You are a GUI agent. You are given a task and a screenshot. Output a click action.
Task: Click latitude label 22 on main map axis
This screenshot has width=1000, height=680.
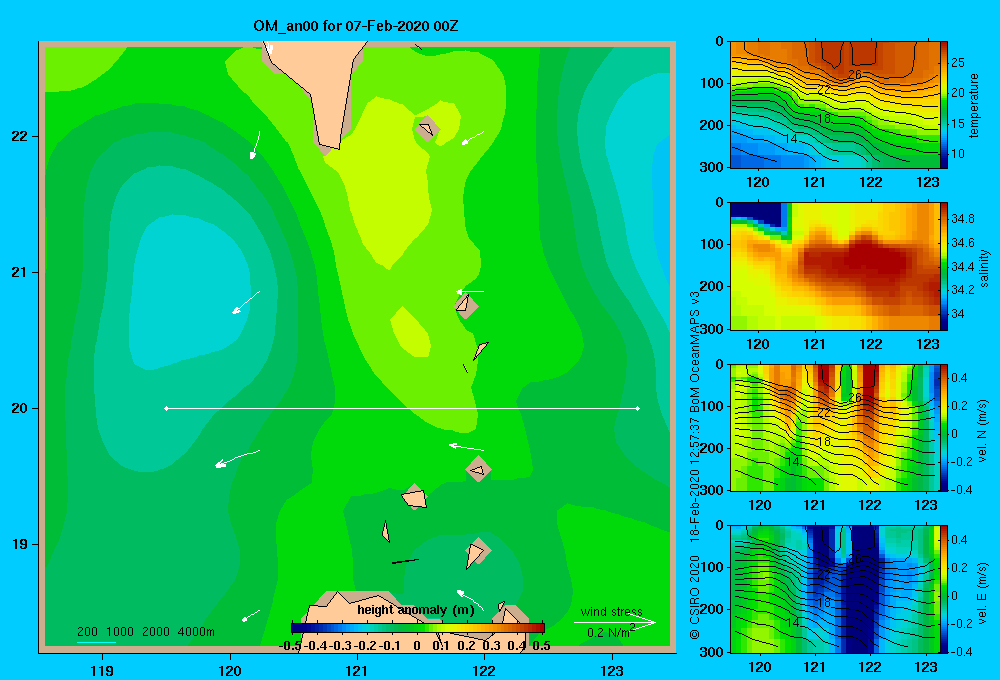point(19,137)
